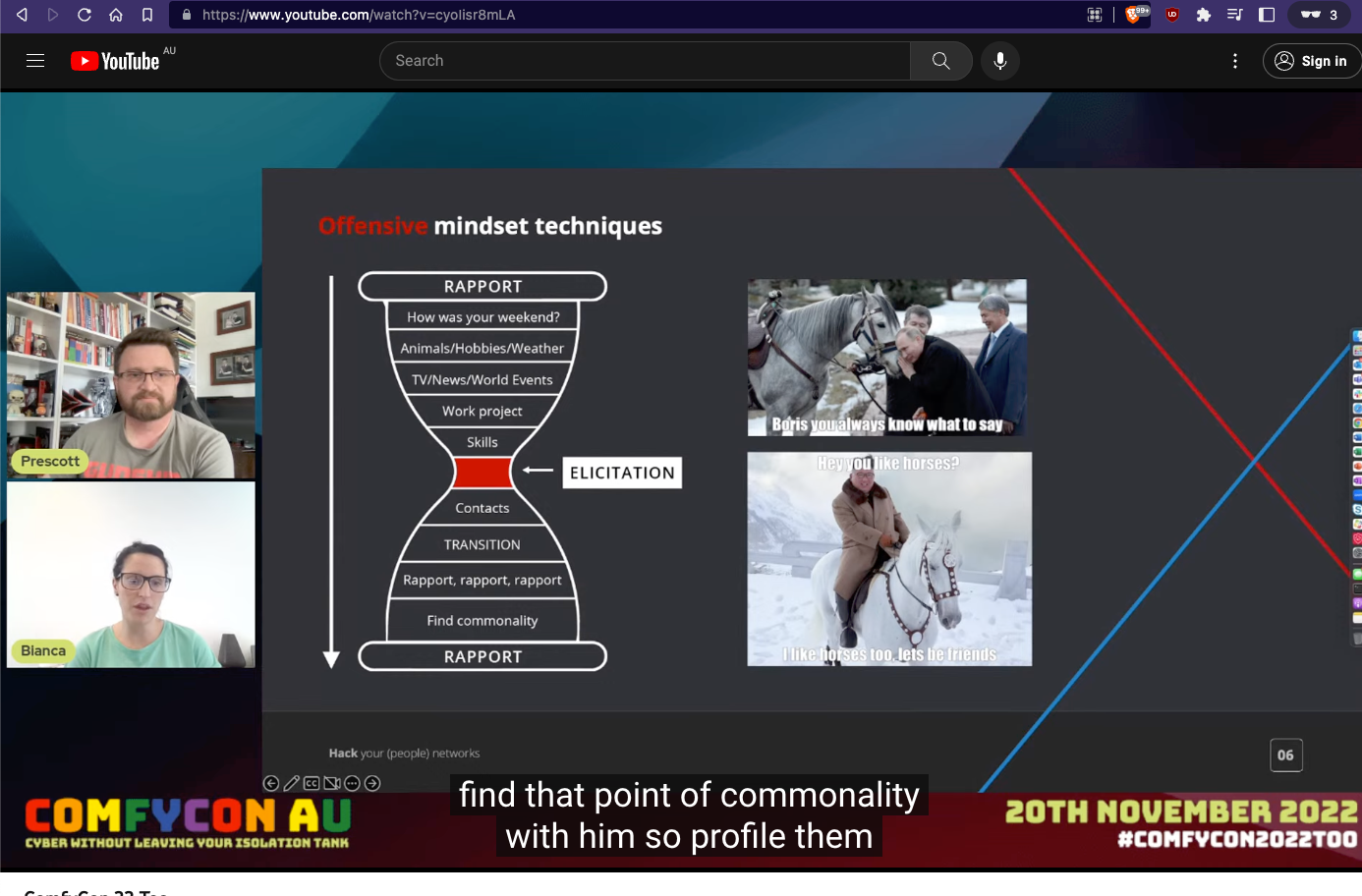Viewport: 1362px width, 896px height.
Task: Start voice search with the microphone icon
Action: click(x=999, y=61)
